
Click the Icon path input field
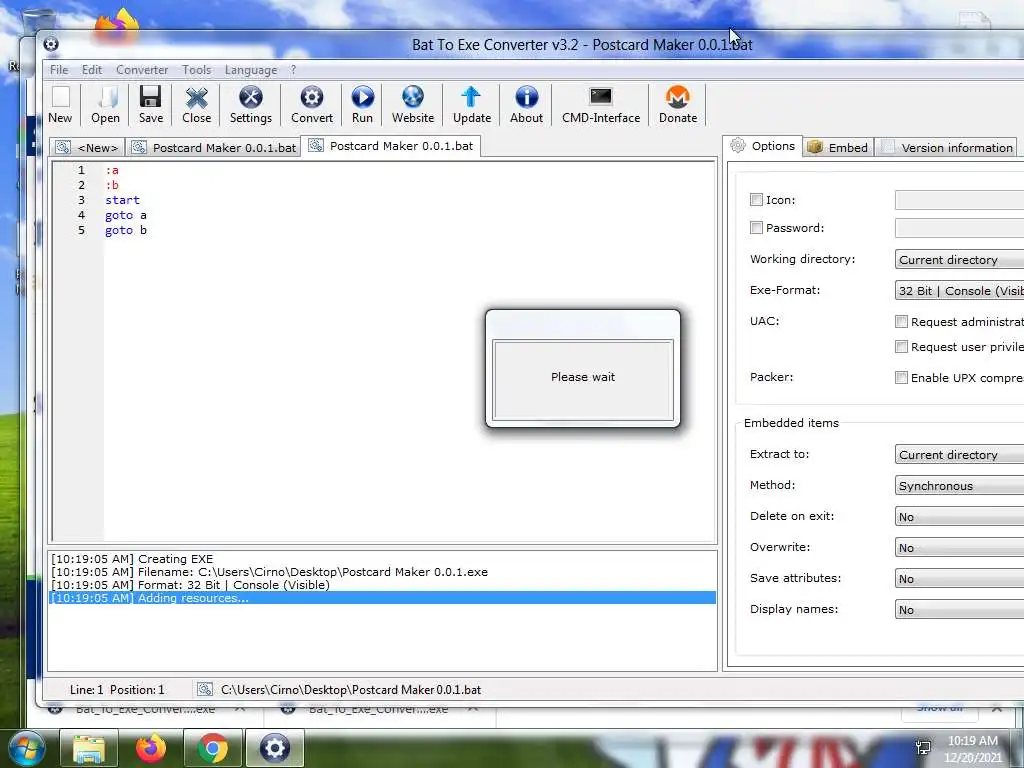click(x=959, y=200)
